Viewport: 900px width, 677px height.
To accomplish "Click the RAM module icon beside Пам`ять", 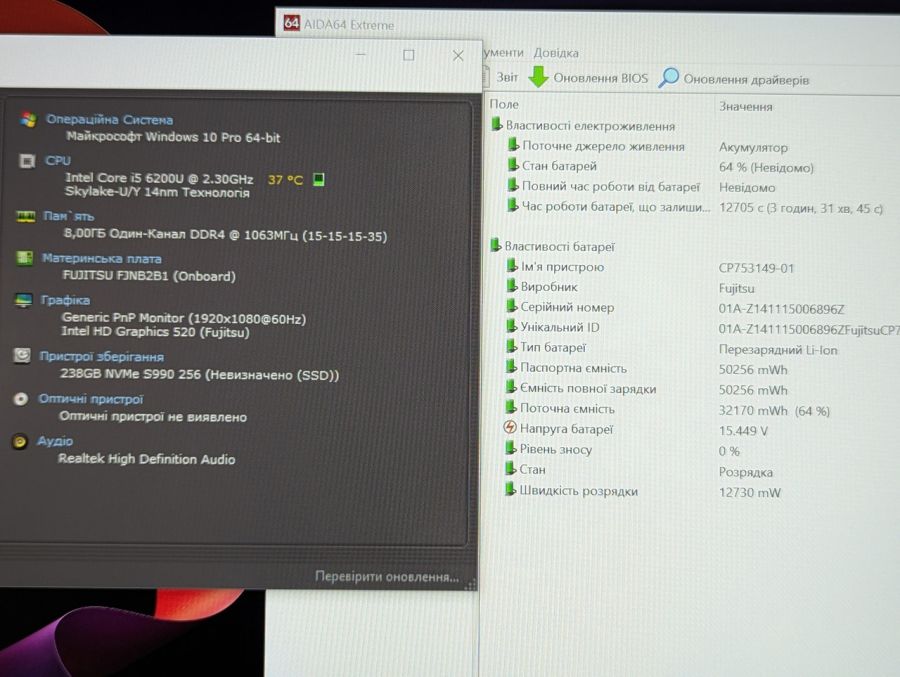I will (x=25, y=216).
